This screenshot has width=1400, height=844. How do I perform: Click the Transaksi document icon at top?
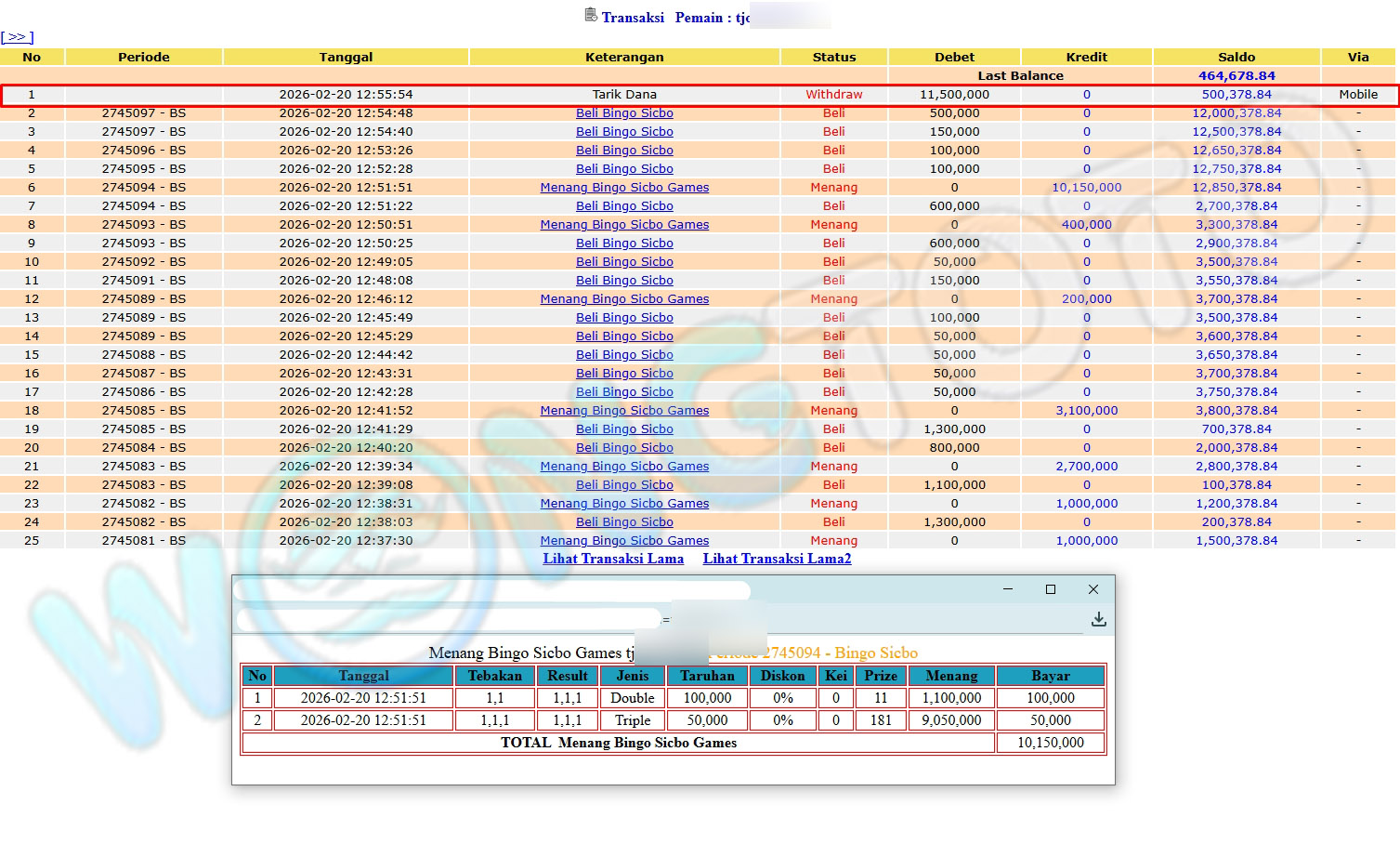(591, 15)
